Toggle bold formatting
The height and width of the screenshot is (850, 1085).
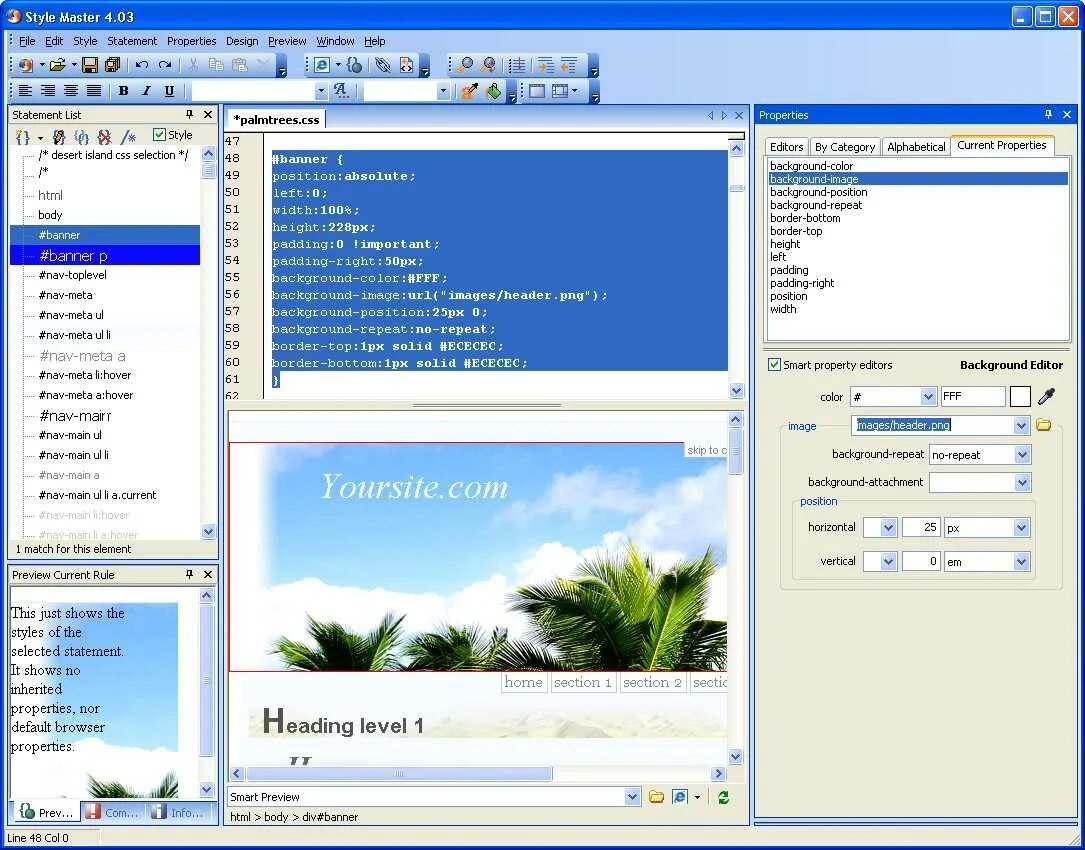click(123, 91)
